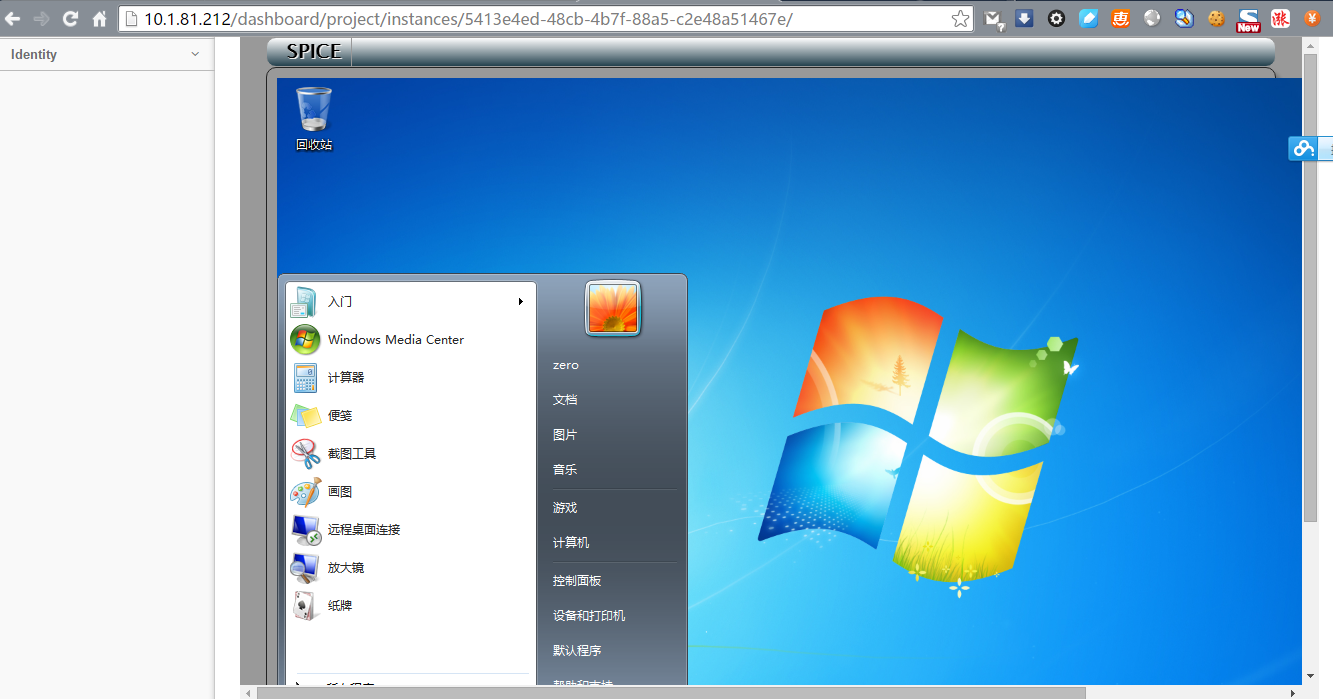Click the black gear extension icon
This screenshot has width=1333, height=699.
(x=1056, y=18)
